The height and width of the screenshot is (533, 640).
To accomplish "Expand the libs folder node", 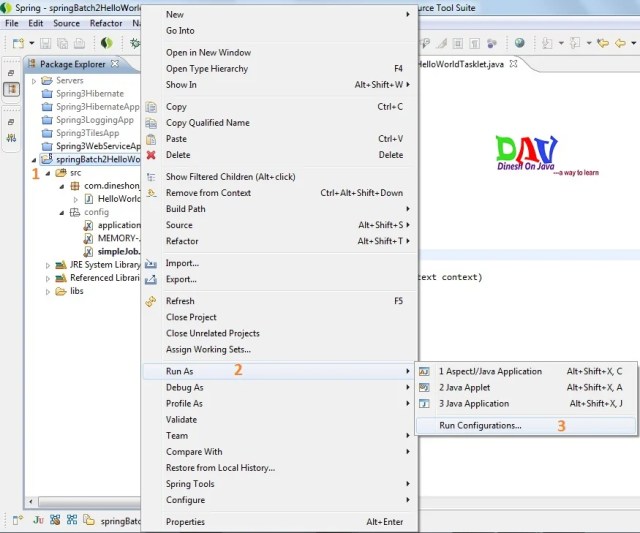I will click(48, 292).
